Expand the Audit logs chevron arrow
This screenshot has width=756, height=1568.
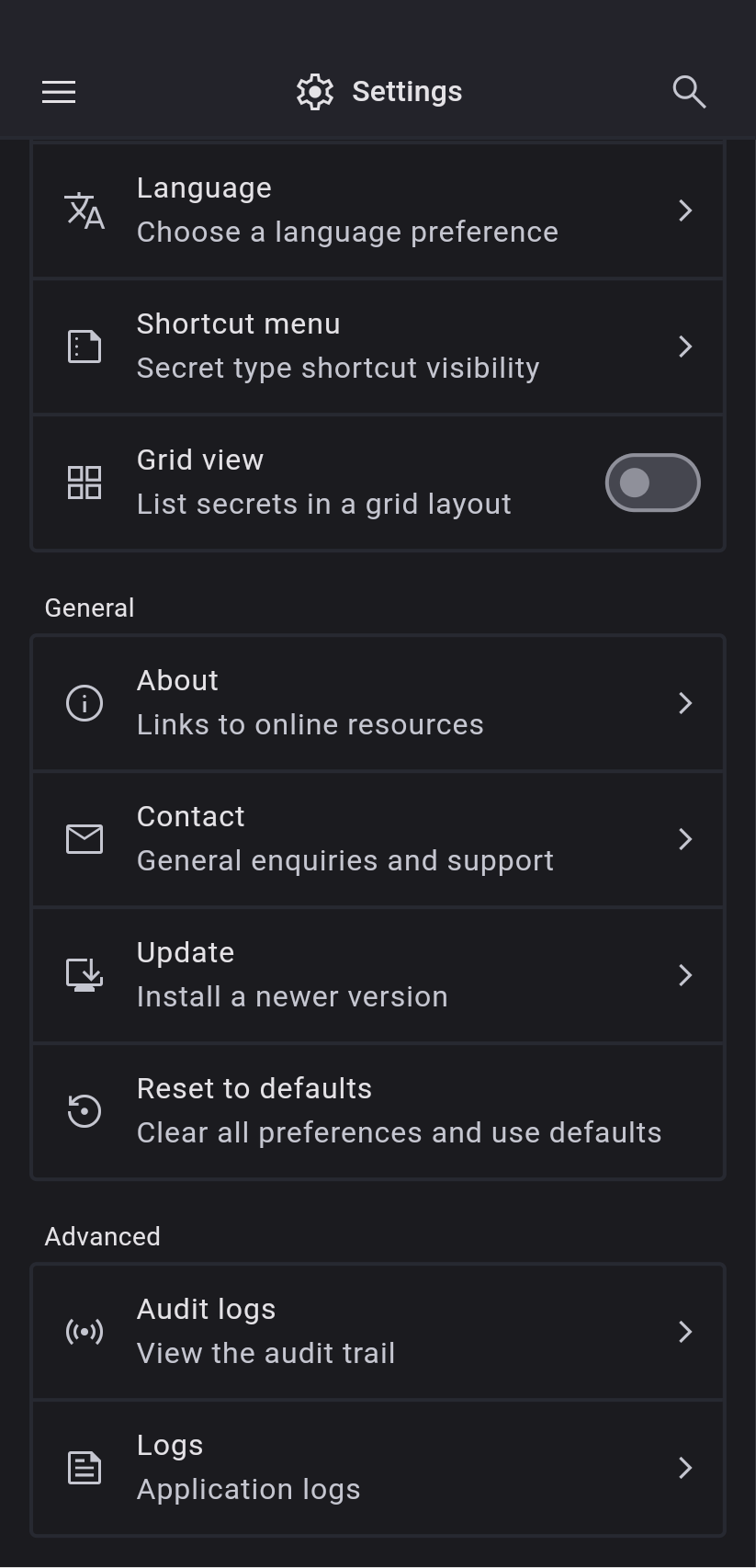click(685, 1332)
